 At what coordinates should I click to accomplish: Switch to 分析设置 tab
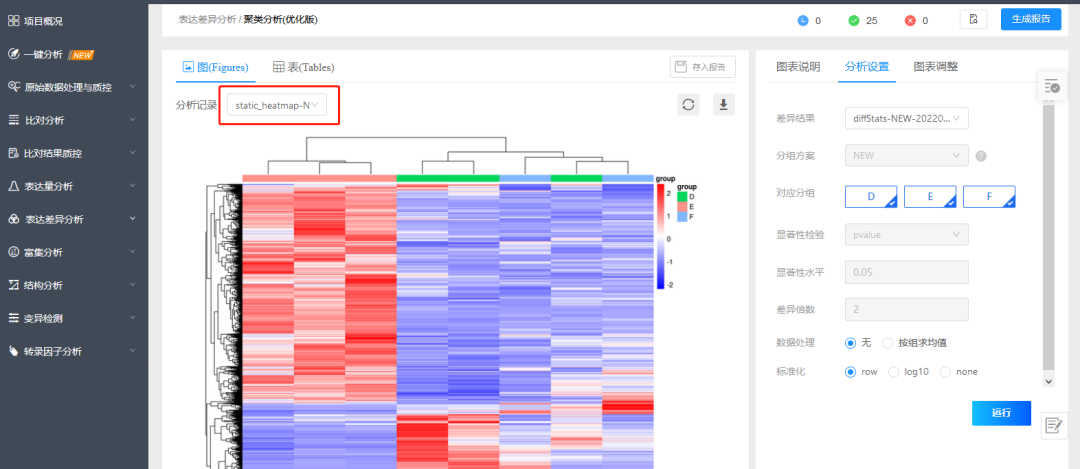(866, 67)
